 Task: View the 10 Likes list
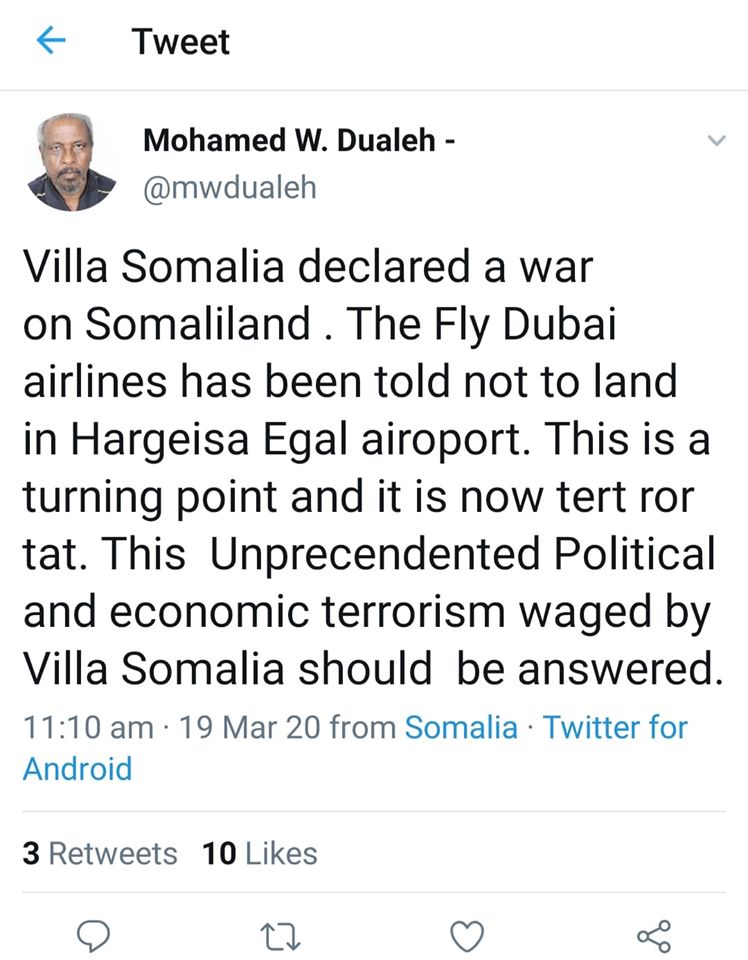[259, 853]
